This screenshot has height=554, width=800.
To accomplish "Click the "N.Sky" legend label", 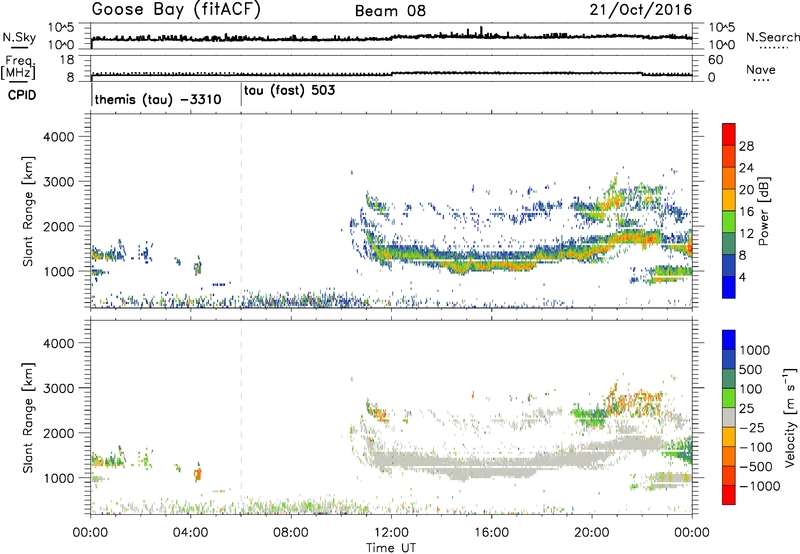I will 19,37.
